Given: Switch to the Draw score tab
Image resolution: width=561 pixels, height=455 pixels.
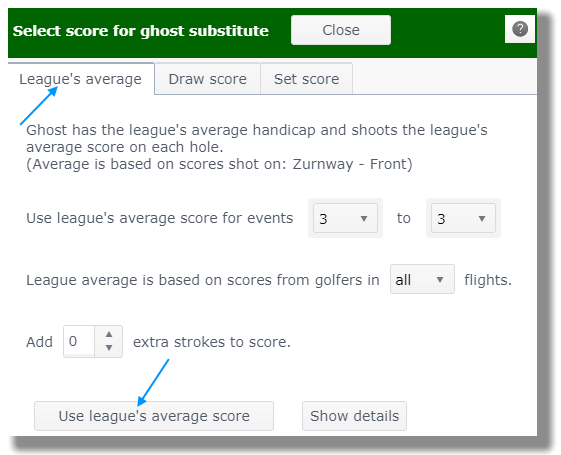Looking at the screenshot, I should 208,79.
